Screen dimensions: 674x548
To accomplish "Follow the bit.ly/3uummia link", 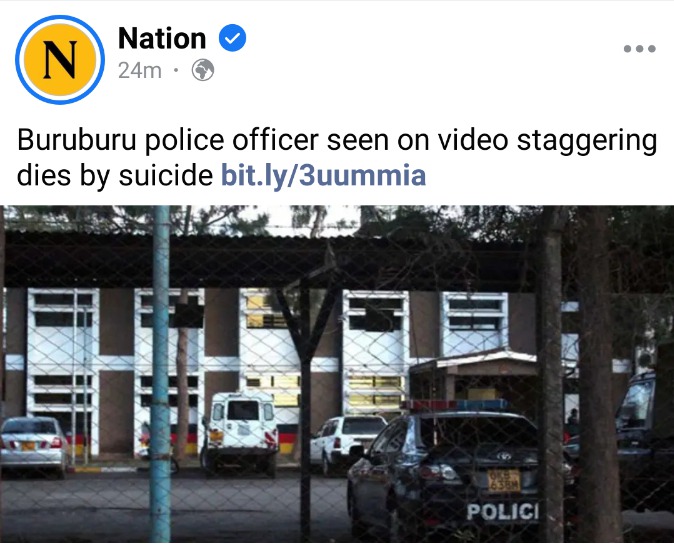I will click(x=323, y=175).
